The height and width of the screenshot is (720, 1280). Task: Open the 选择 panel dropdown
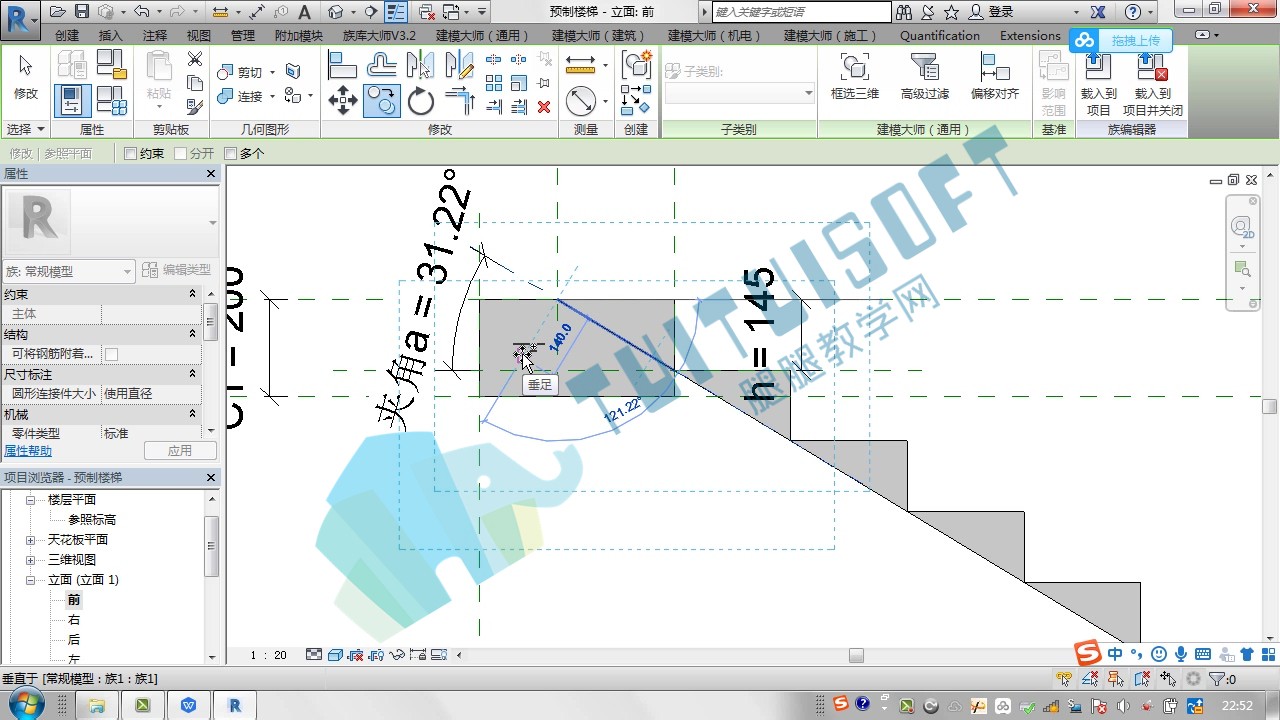26,129
